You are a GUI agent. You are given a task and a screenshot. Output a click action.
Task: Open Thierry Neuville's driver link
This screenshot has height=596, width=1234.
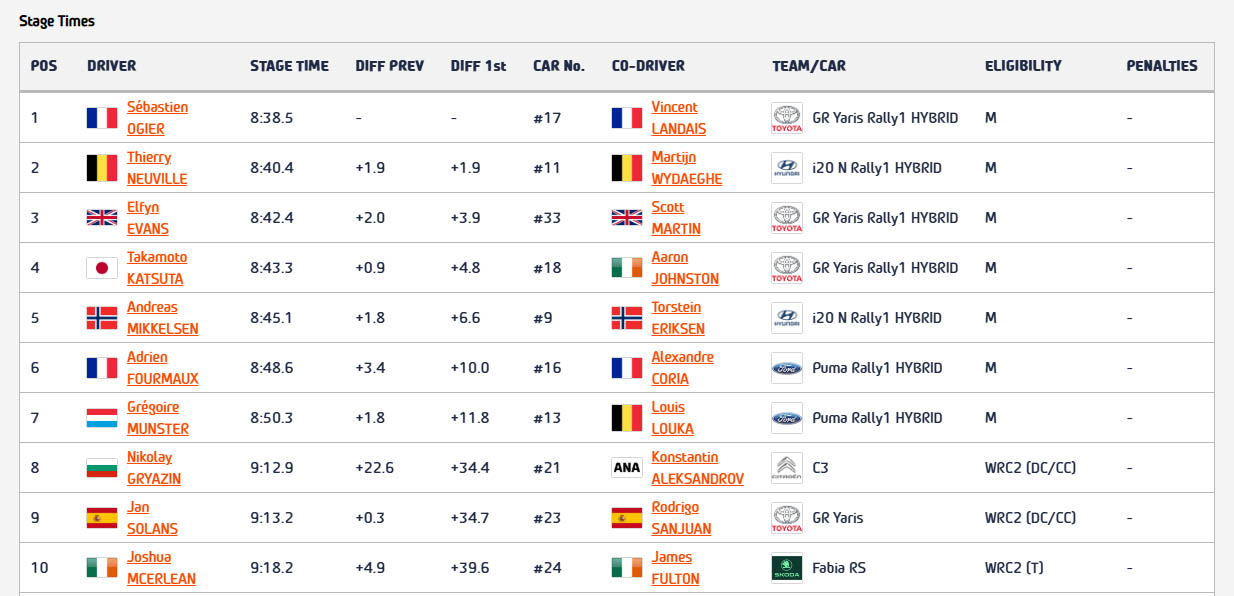[156, 168]
